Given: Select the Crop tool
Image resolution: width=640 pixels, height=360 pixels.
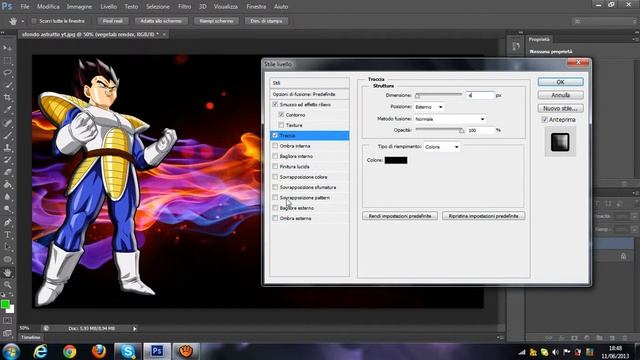Looking at the screenshot, I should (7, 98).
